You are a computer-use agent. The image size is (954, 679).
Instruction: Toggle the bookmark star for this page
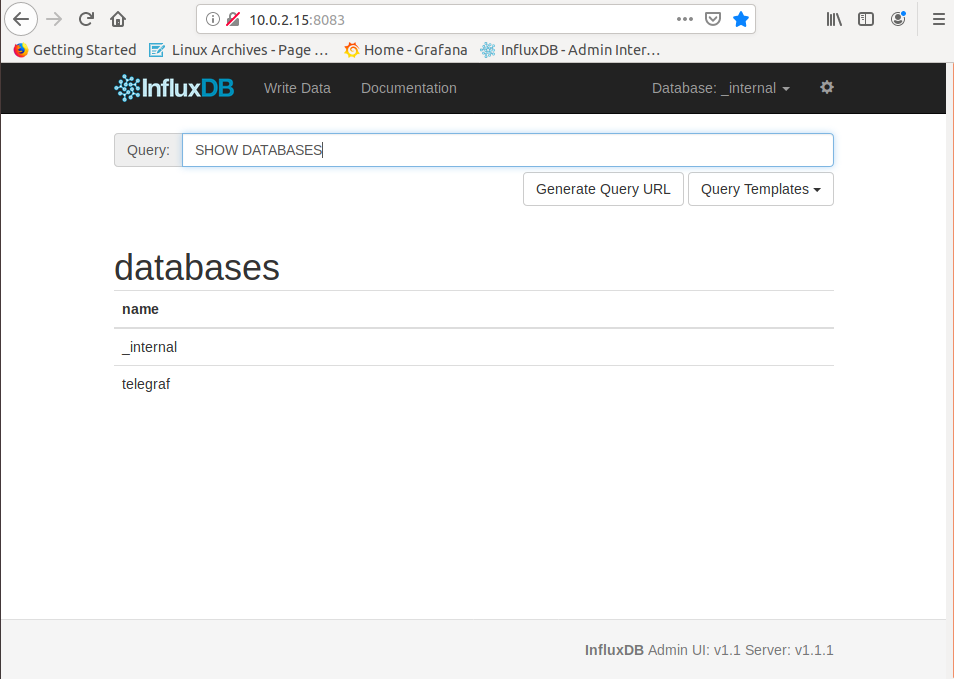tap(740, 19)
